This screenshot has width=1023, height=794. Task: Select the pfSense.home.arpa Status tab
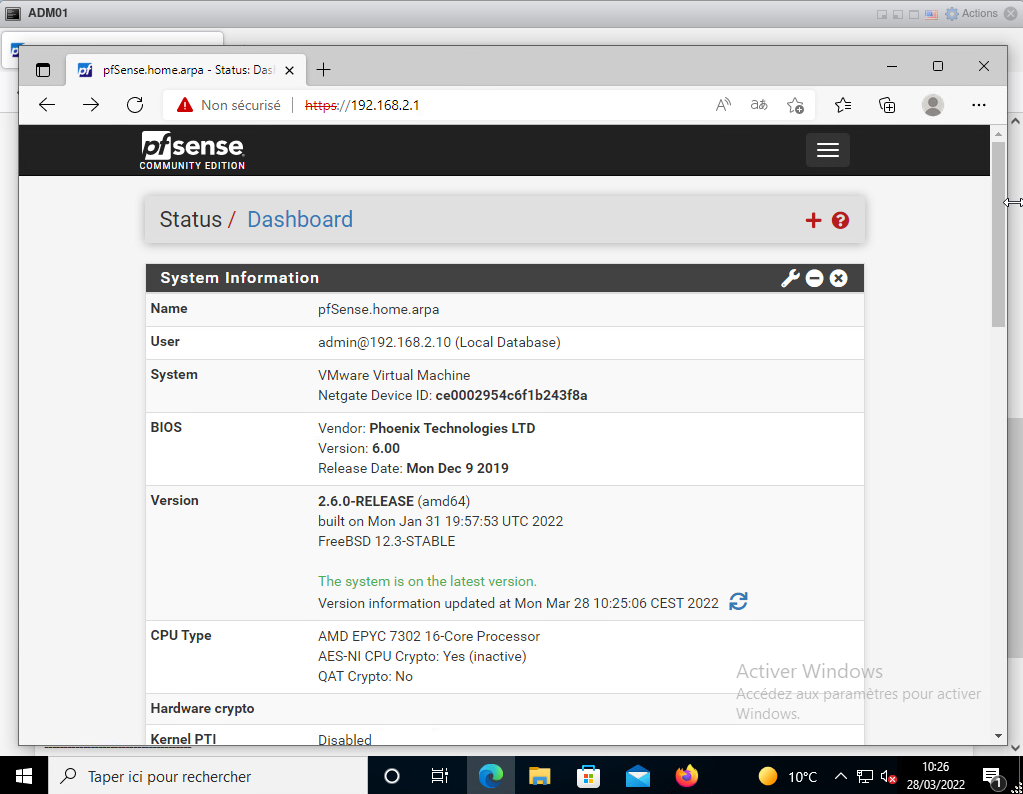(180, 70)
